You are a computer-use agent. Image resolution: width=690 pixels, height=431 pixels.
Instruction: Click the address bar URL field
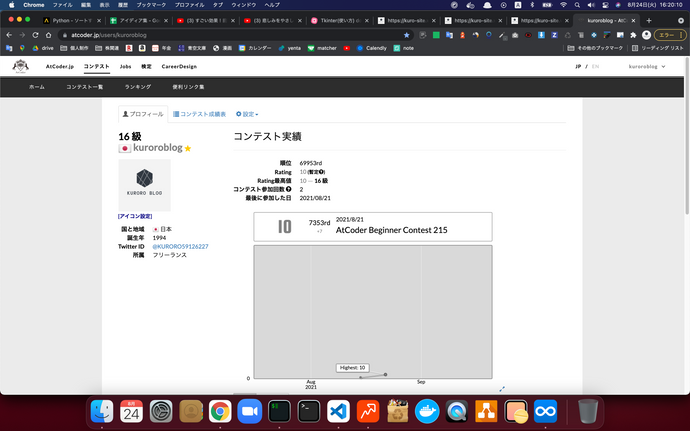coord(235,35)
